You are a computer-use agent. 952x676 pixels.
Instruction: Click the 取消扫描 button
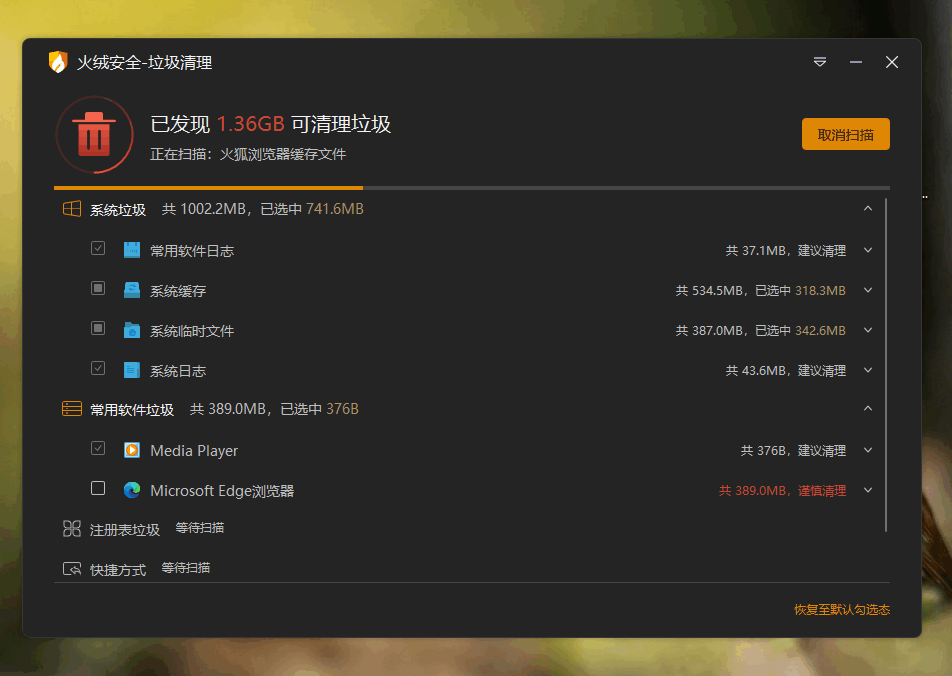(x=845, y=135)
